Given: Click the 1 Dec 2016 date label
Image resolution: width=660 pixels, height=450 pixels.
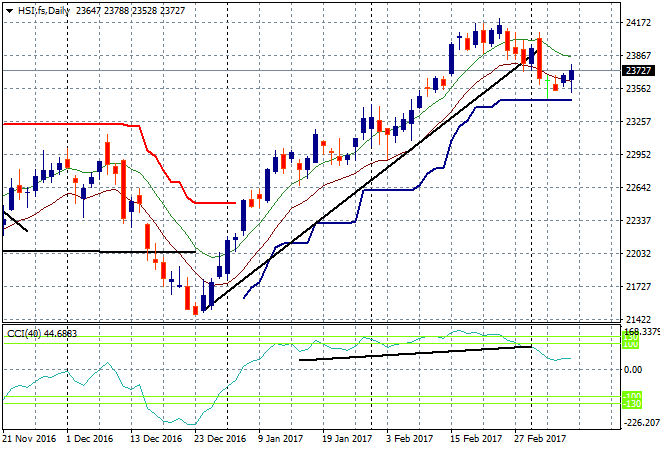Looking at the screenshot, I should pos(89,439).
